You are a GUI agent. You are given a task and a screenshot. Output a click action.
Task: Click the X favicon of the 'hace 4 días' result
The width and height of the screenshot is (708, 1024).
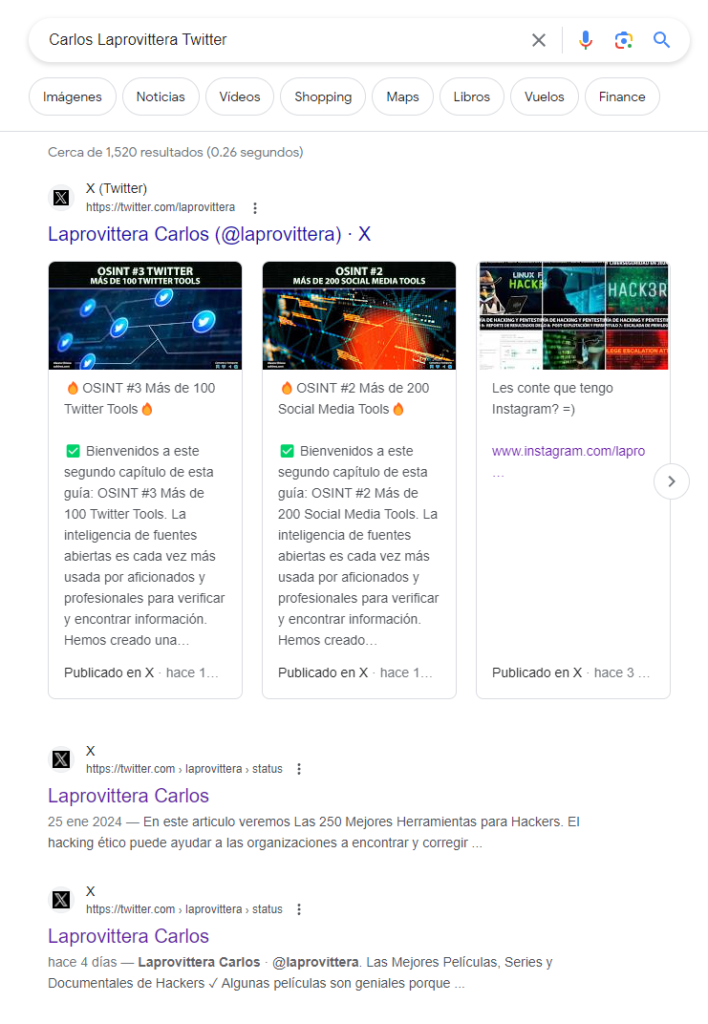pyautogui.click(x=61, y=899)
